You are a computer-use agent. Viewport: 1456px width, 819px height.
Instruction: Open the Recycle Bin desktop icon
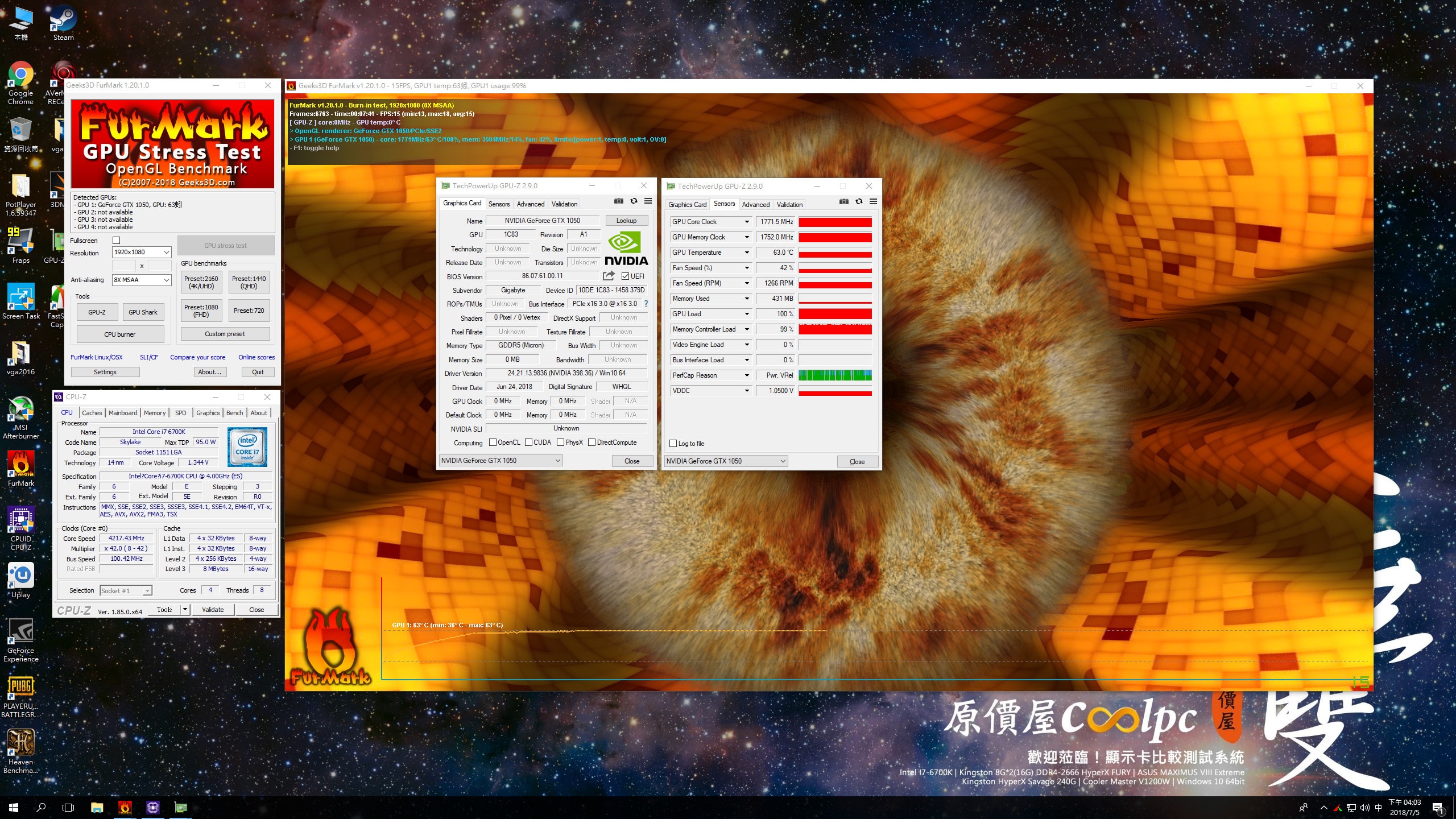[x=20, y=134]
